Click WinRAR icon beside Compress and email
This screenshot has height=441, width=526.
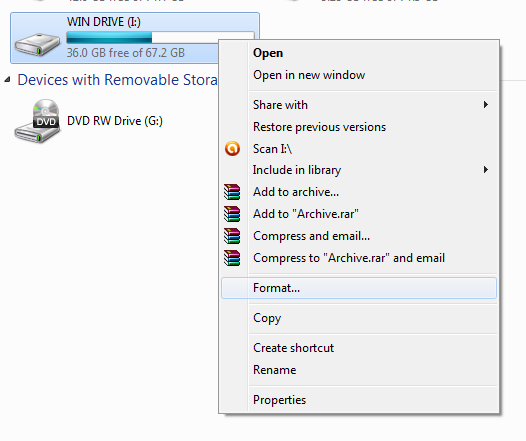[232, 236]
